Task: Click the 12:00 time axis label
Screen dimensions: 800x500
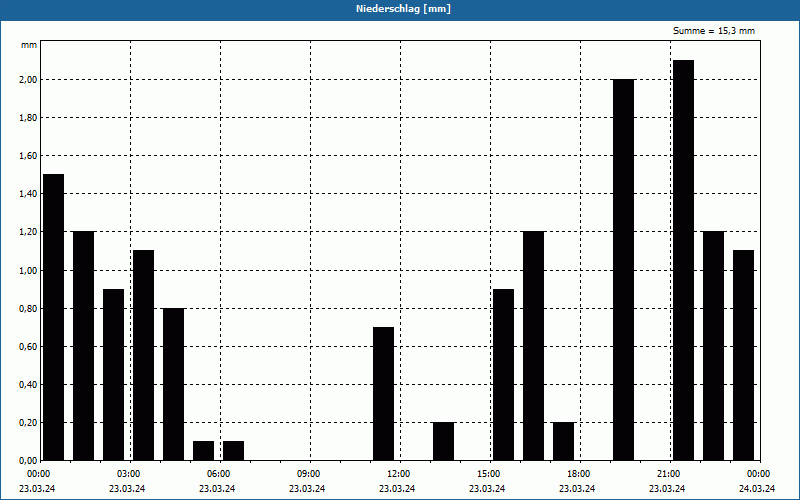Action: [x=398, y=474]
